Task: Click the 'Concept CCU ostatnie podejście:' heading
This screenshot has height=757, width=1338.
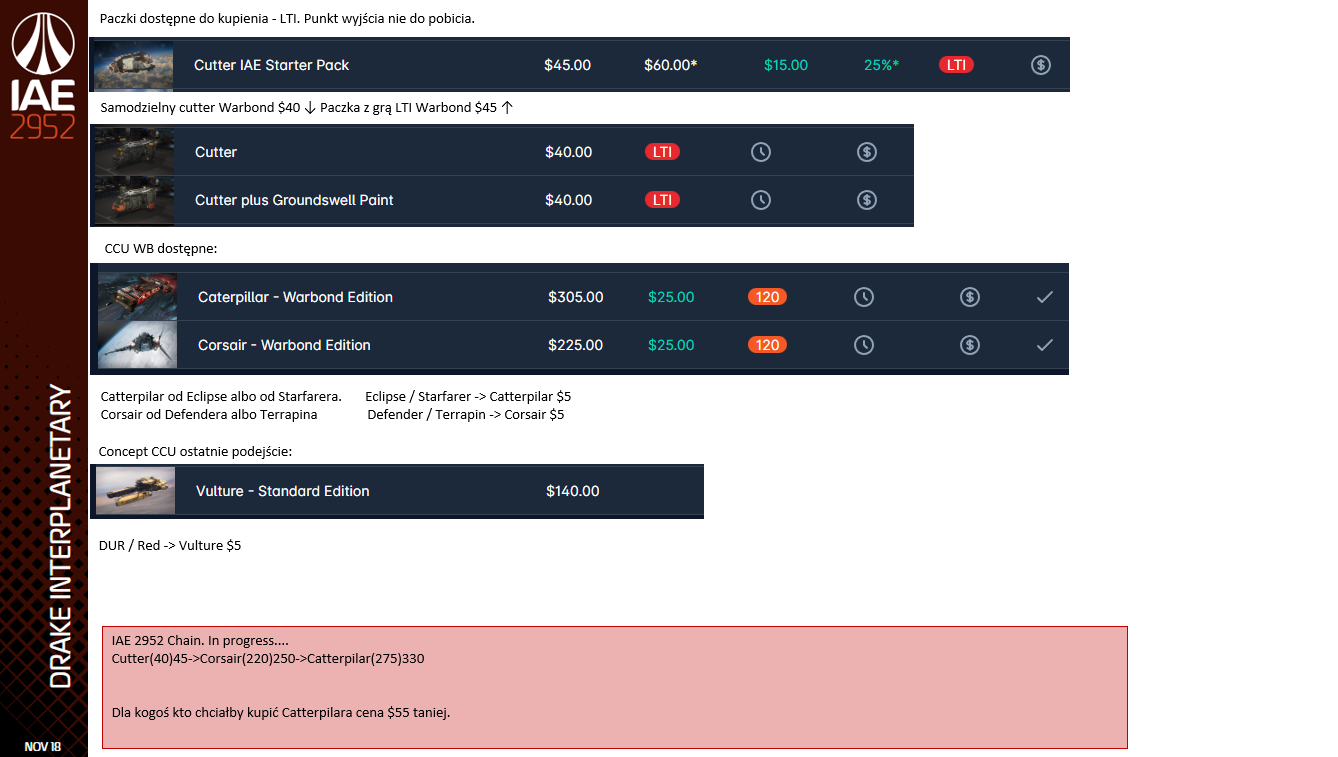Action: pos(196,452)
